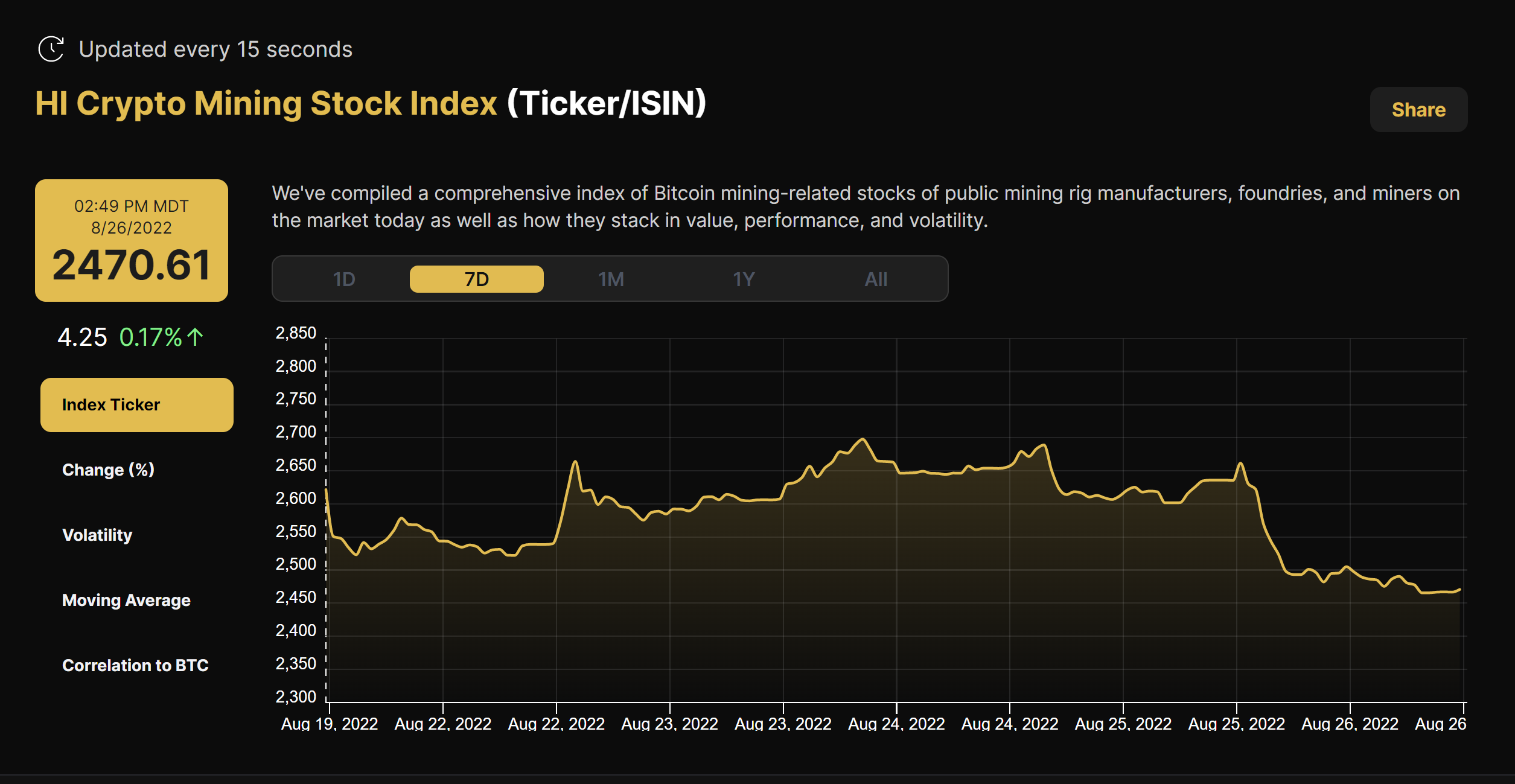Click the chart line's highest peak on Aug 24
1515x784 pixels.
pyautogui.click(x=863, y=439)
